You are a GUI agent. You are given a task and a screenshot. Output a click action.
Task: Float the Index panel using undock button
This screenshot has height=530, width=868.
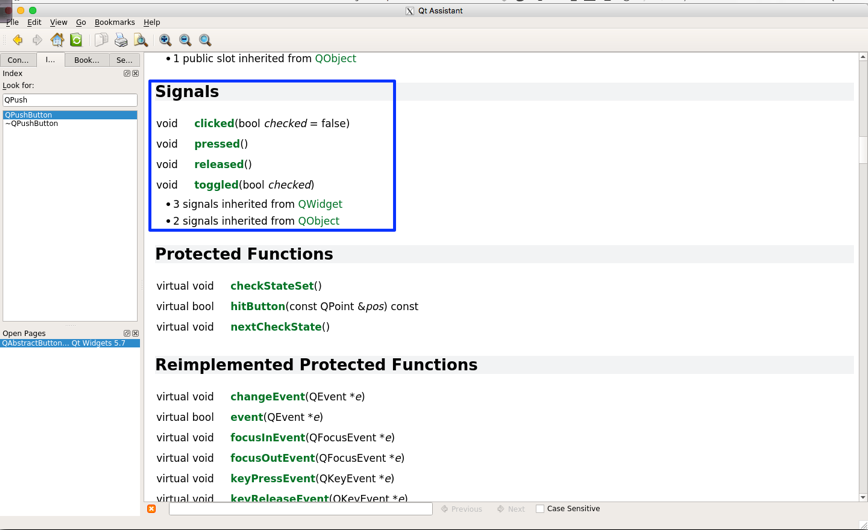tap(127, 73)
